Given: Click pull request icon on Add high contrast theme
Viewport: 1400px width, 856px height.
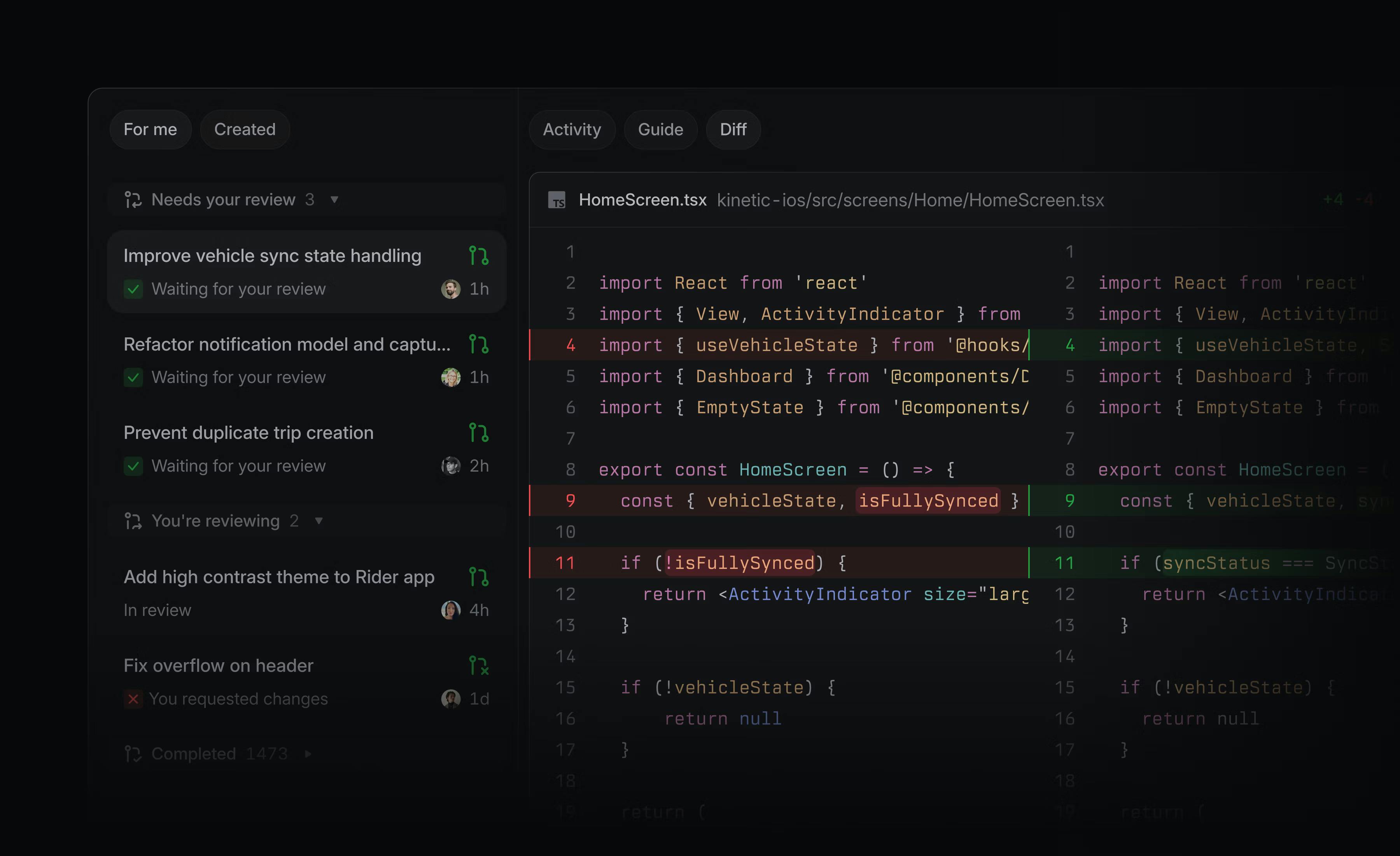Looking at the screenshot, I should tap(479, 577).
